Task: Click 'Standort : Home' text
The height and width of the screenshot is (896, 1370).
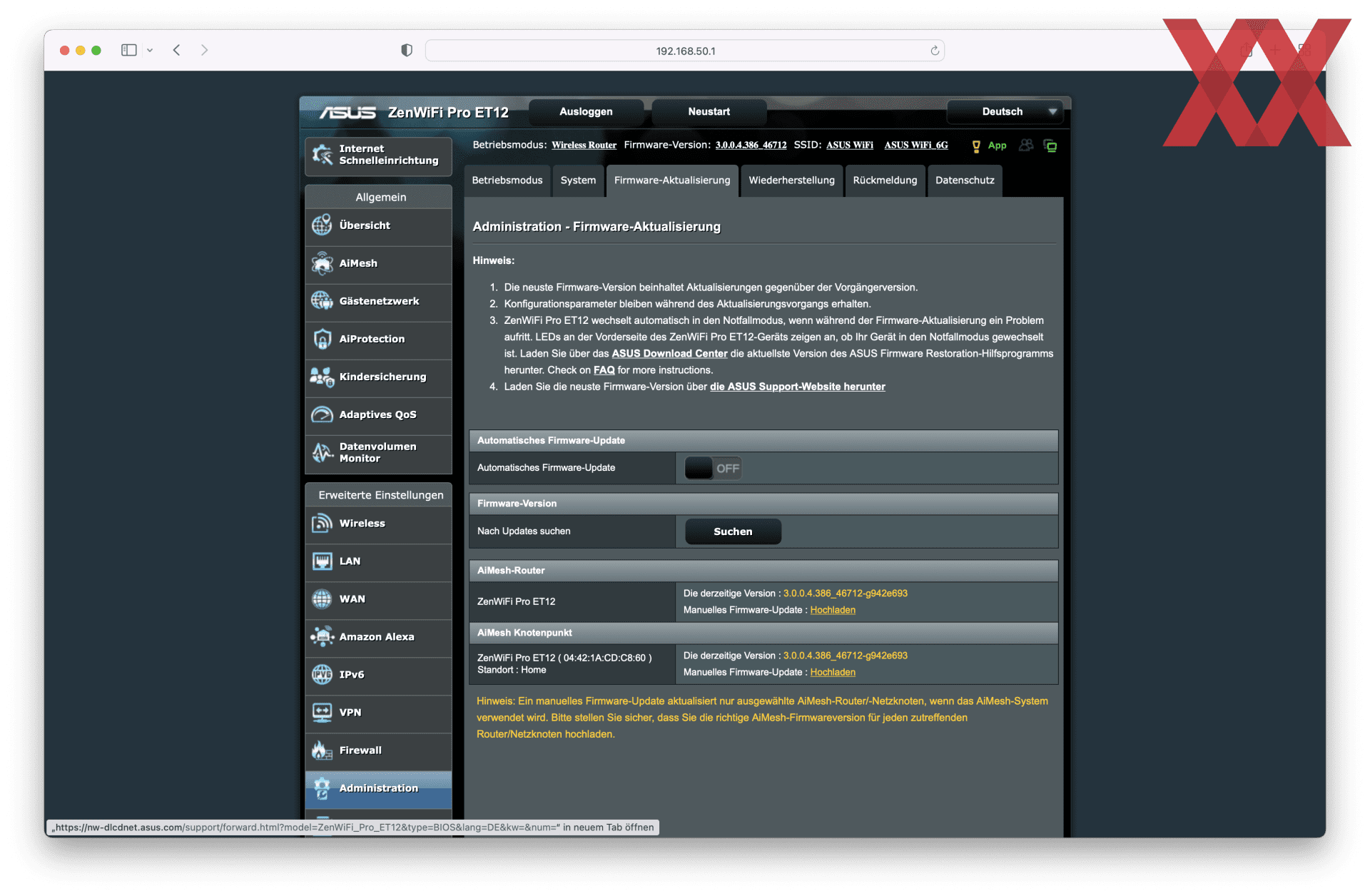Action: point(512,670)
